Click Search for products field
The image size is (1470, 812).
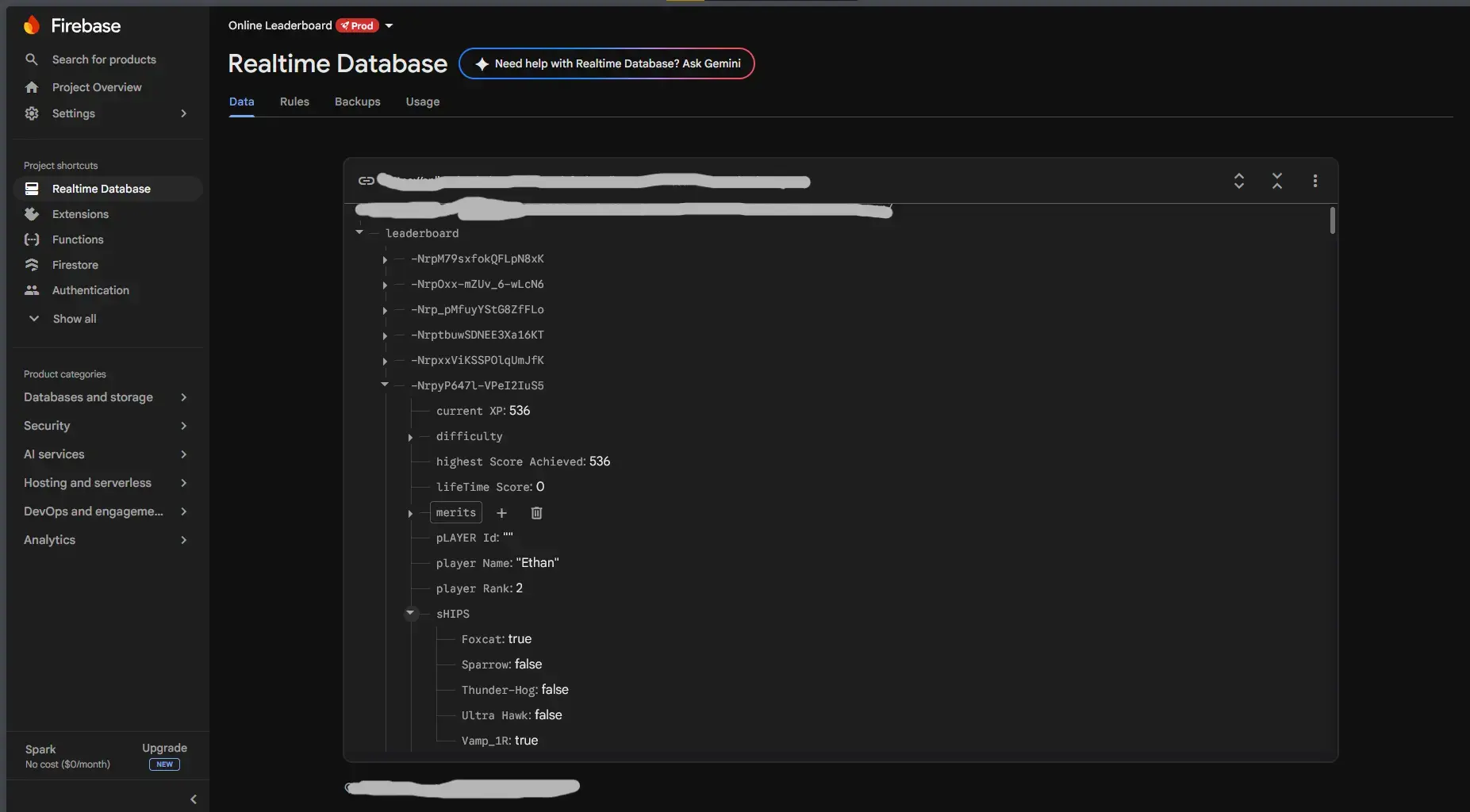click(x=104, y=59)
